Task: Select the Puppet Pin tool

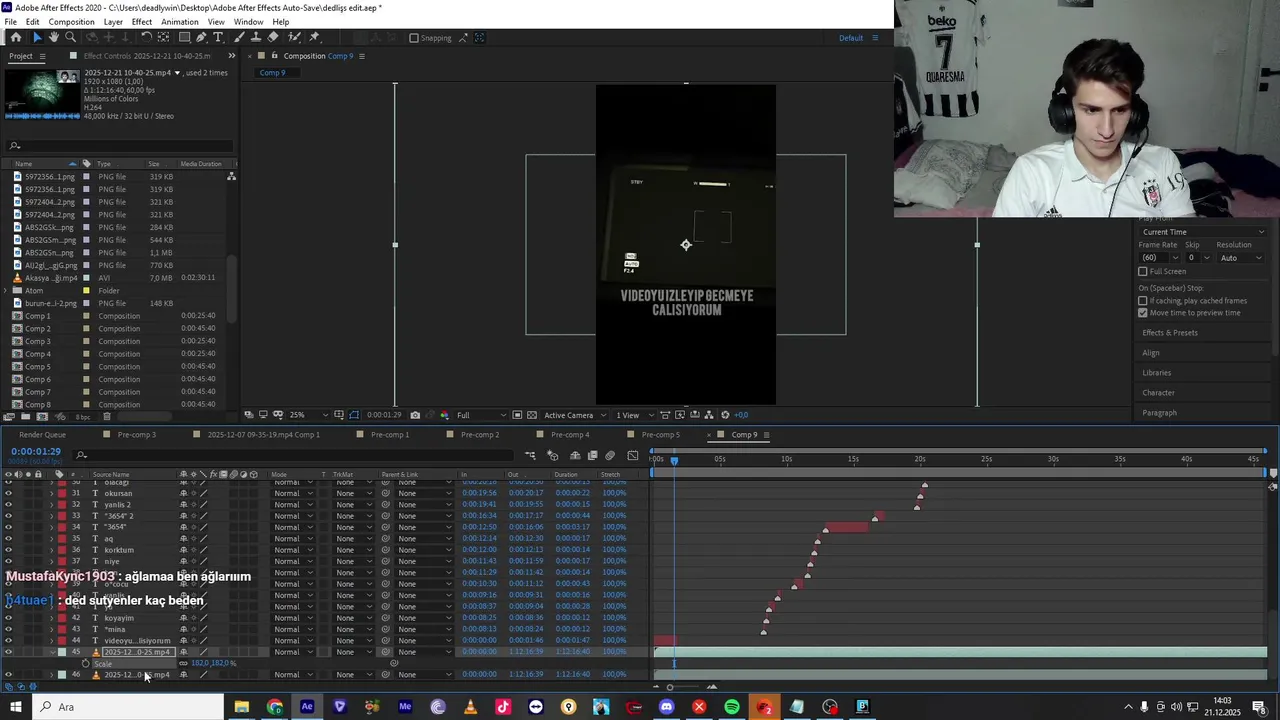Action: [314, 37]
